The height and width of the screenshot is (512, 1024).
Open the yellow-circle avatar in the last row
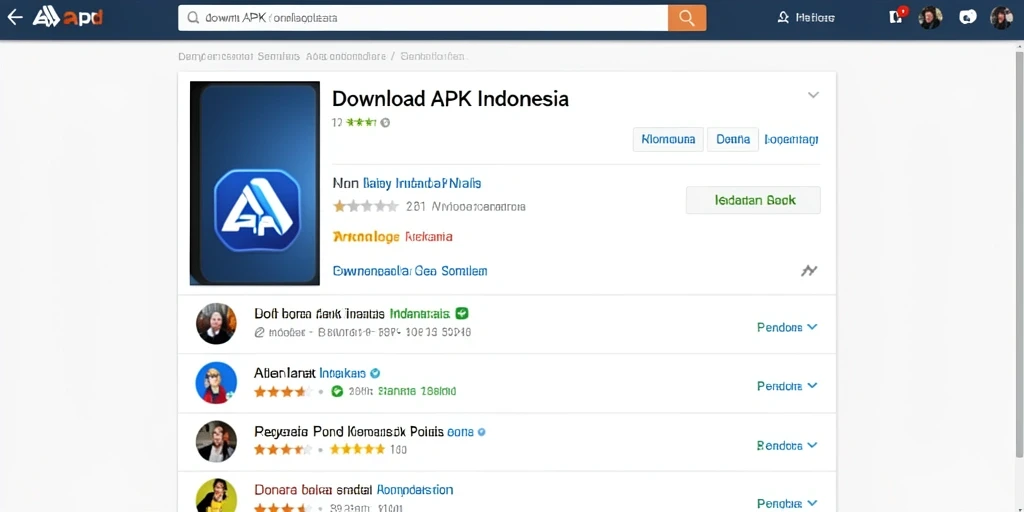216,495
